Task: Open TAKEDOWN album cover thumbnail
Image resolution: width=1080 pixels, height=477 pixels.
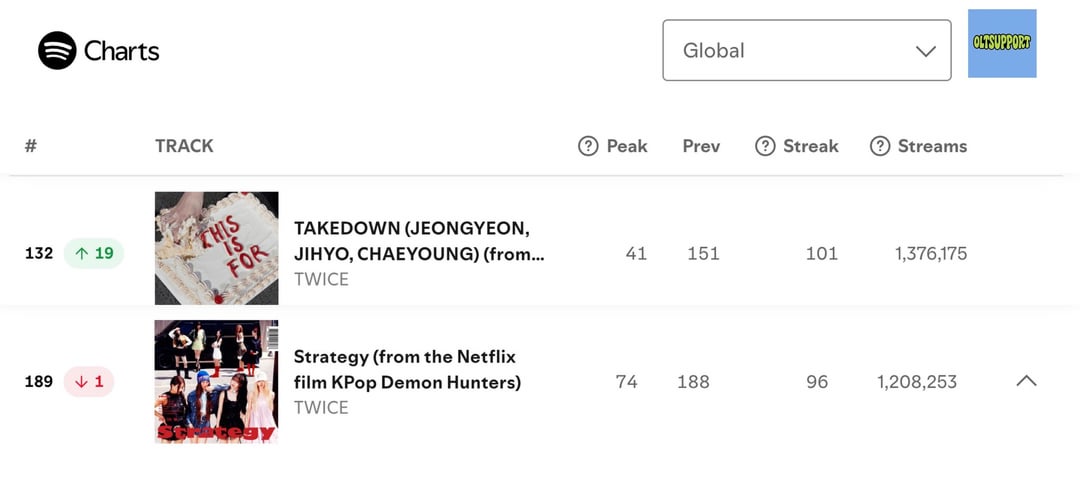Action: pos(216,248)
